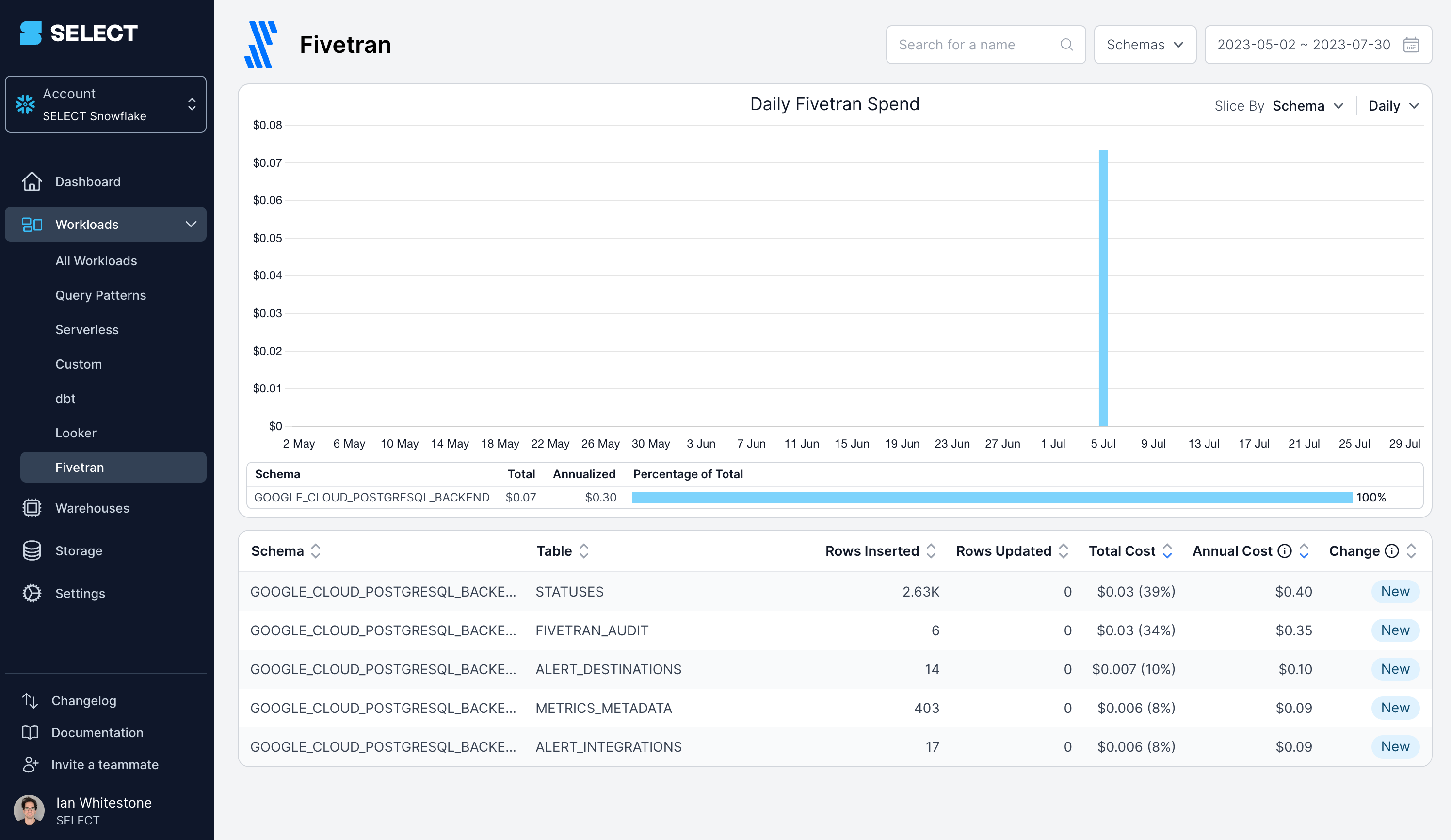This screenshot has height=840, width=1451.
Task: Open dbt workloads
Action: (x=65, y=398)
